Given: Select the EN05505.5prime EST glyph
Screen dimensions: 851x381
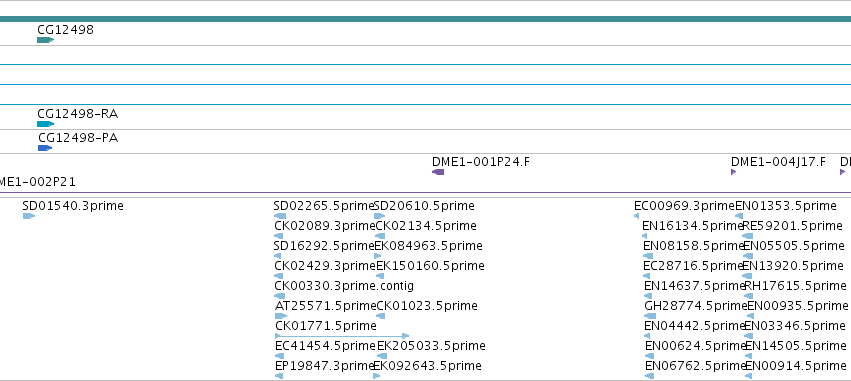Looking at the screenshot, I should [748, 256].
